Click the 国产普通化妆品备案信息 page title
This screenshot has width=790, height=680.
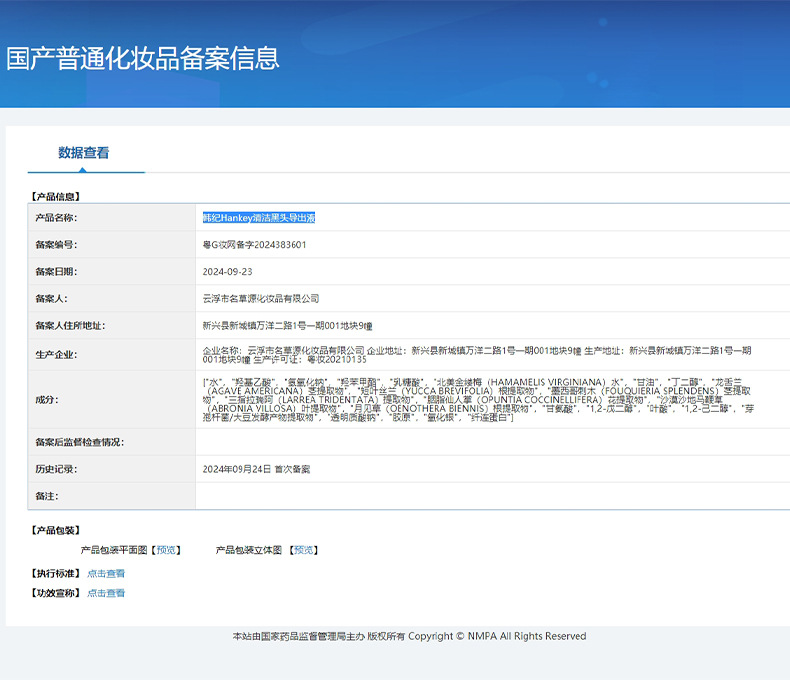coord(143,58)
